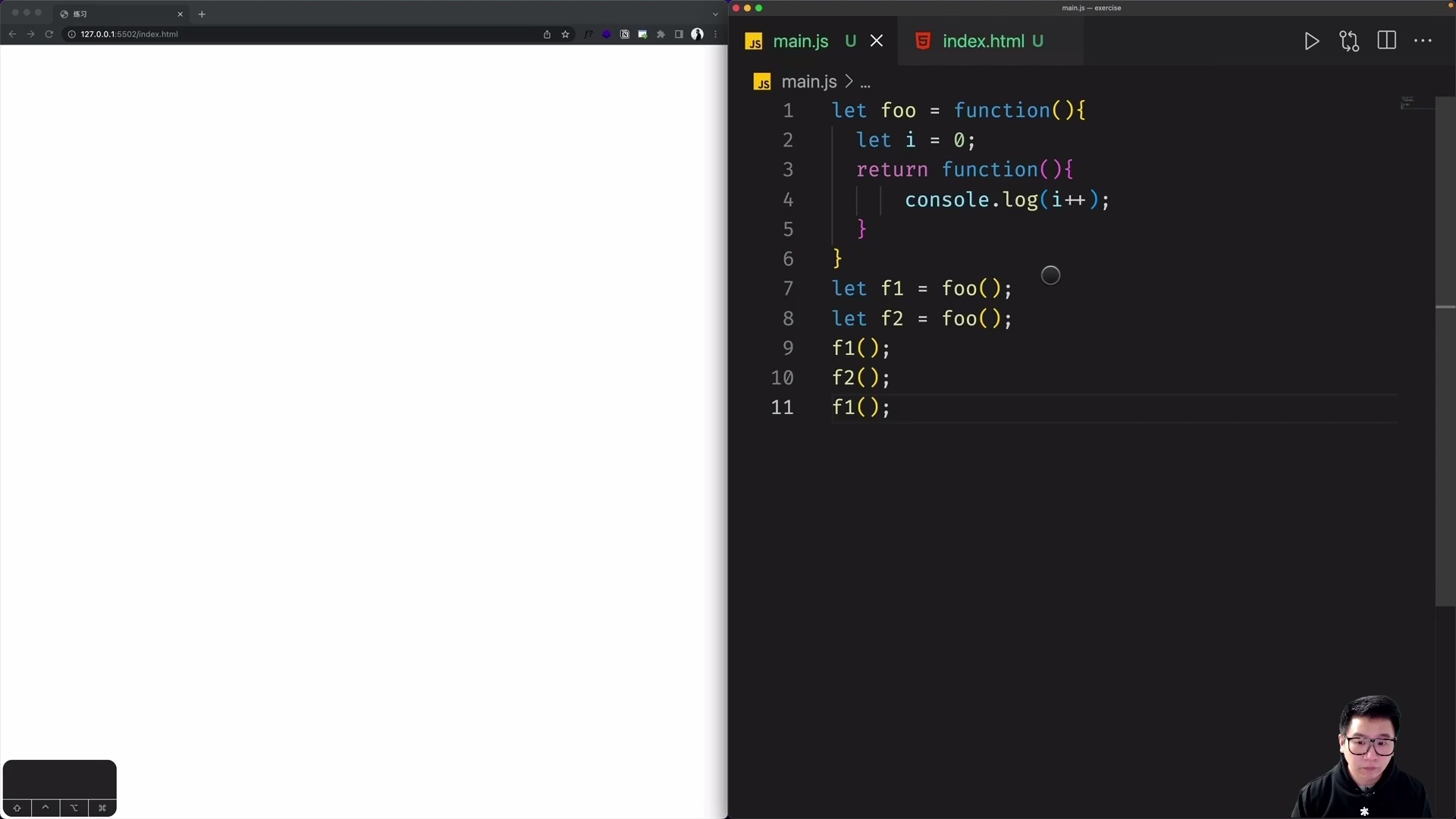Toggle the purple extension icon
The height and width of the screenshot is (819, 1456).
pyautogui.click(x=607, y=34)
